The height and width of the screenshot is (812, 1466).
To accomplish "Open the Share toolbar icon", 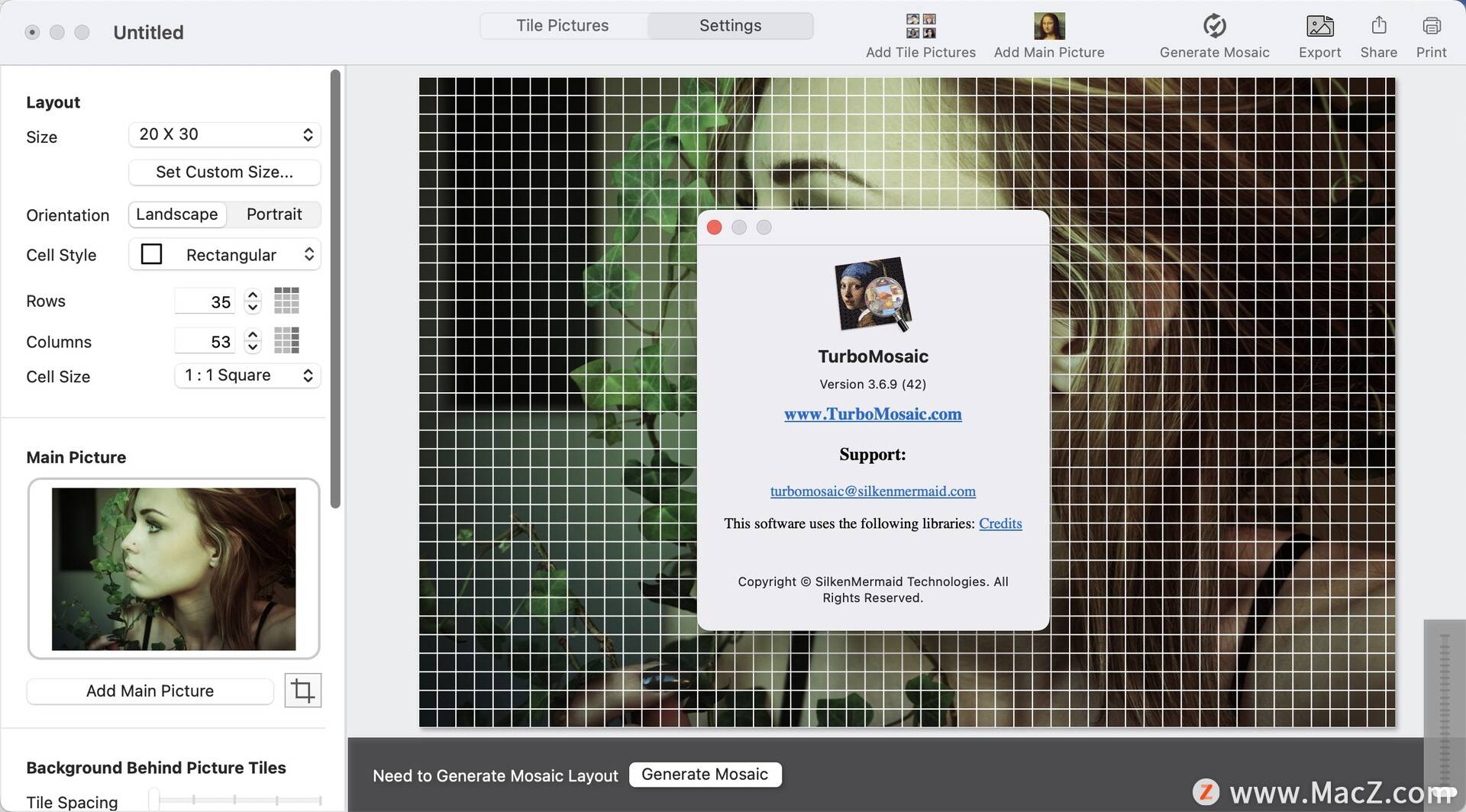I will [1378, 25].
